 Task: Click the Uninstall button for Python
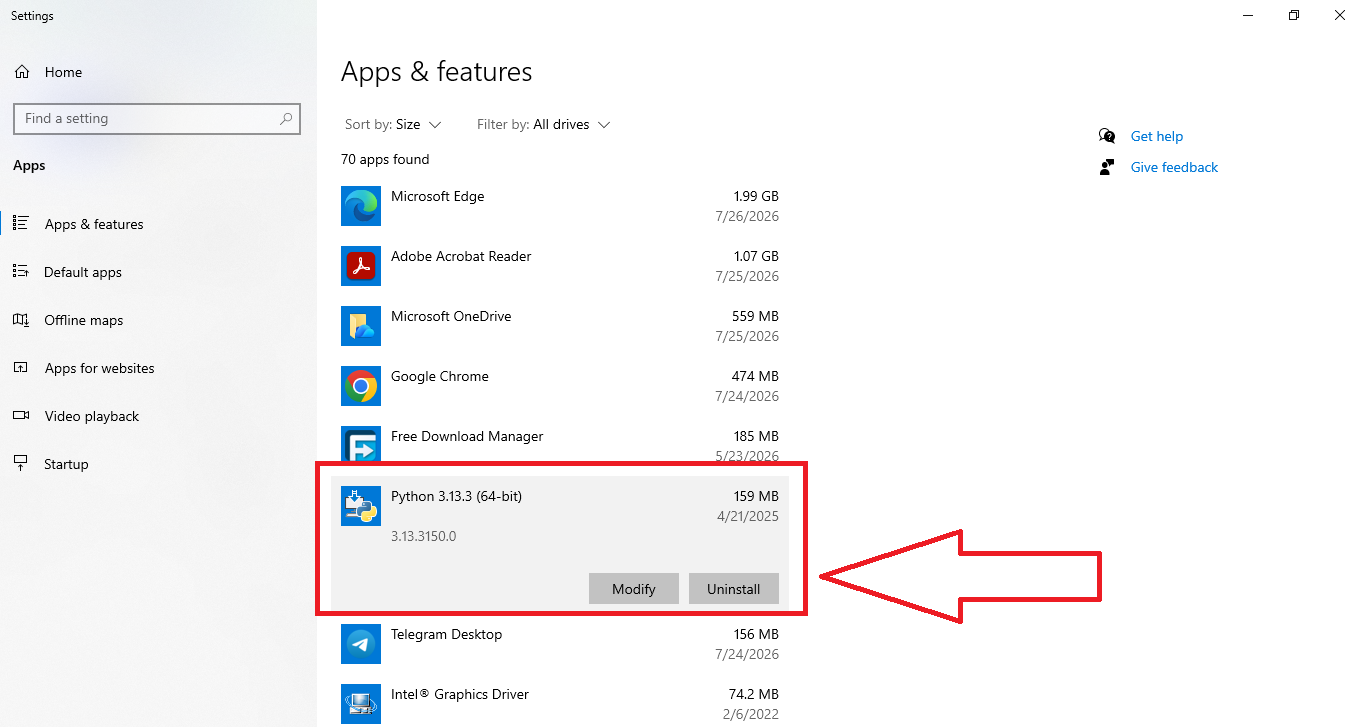734,588
